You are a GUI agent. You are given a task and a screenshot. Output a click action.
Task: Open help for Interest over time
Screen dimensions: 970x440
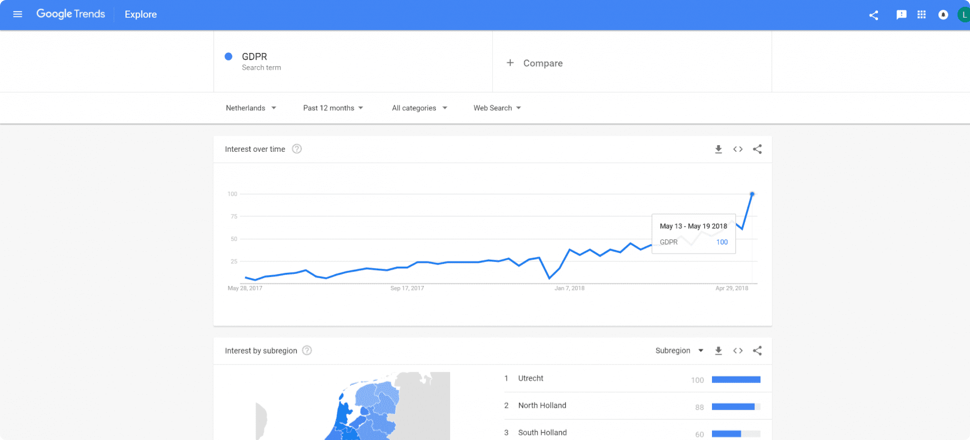coord(297,149)
